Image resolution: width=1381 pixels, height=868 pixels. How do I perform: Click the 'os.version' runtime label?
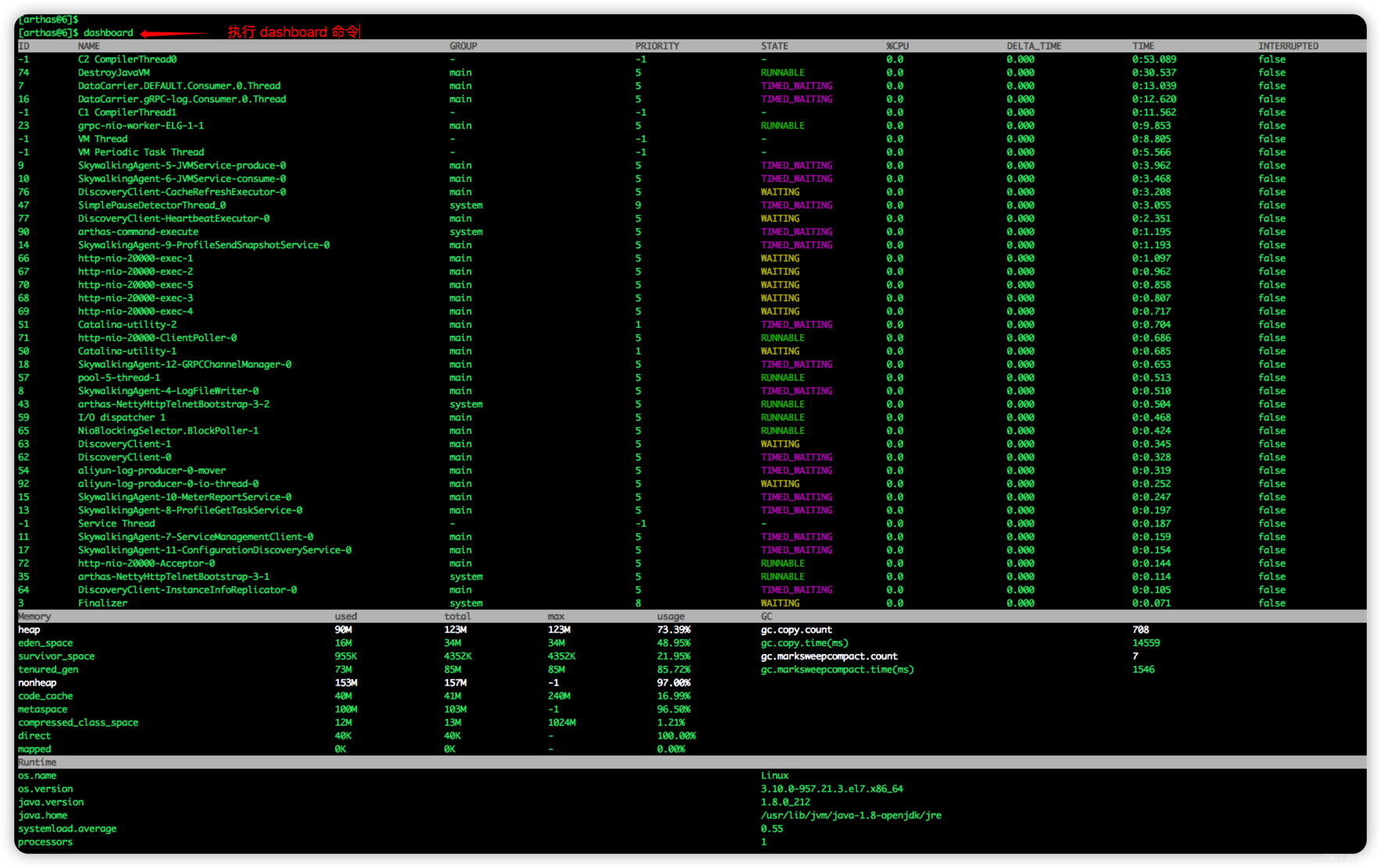pyautogui.click(x=45, y=789)
